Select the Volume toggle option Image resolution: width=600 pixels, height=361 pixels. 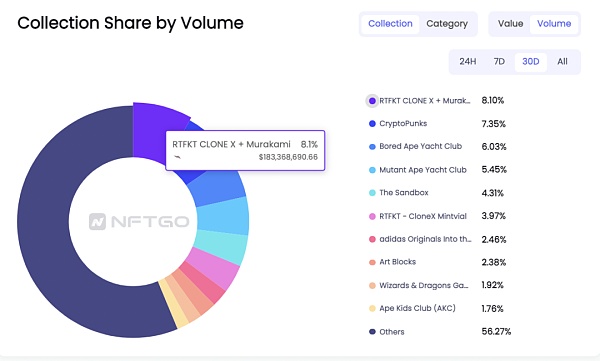coord(554,24)
